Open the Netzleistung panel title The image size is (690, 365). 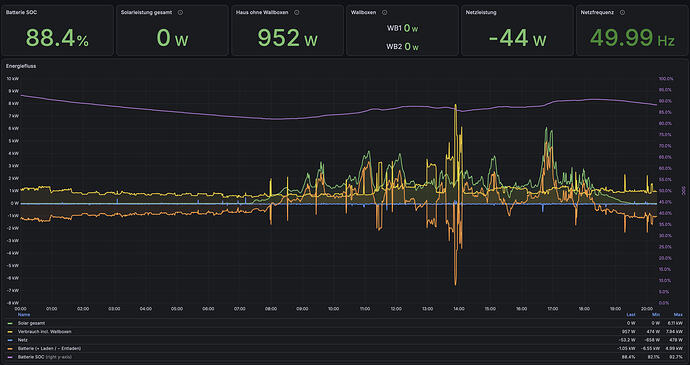tap(481, 13)
